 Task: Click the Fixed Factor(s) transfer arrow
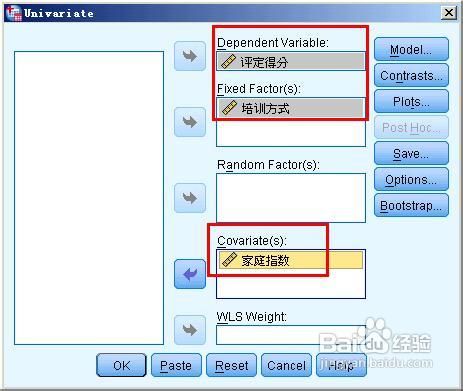pyautogui.click(x=190, y=122)
